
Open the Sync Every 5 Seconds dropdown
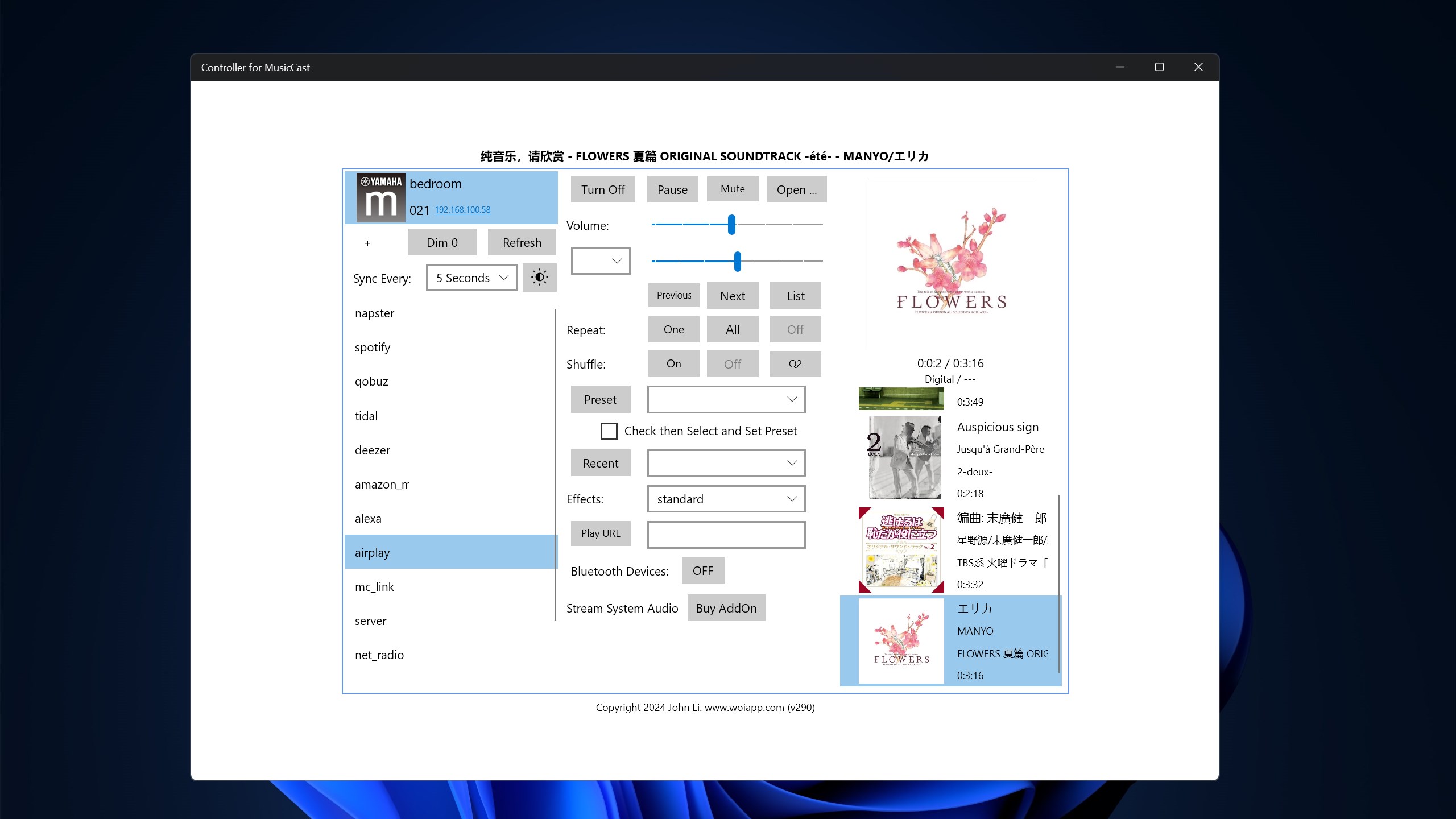(x=471, y=278)
